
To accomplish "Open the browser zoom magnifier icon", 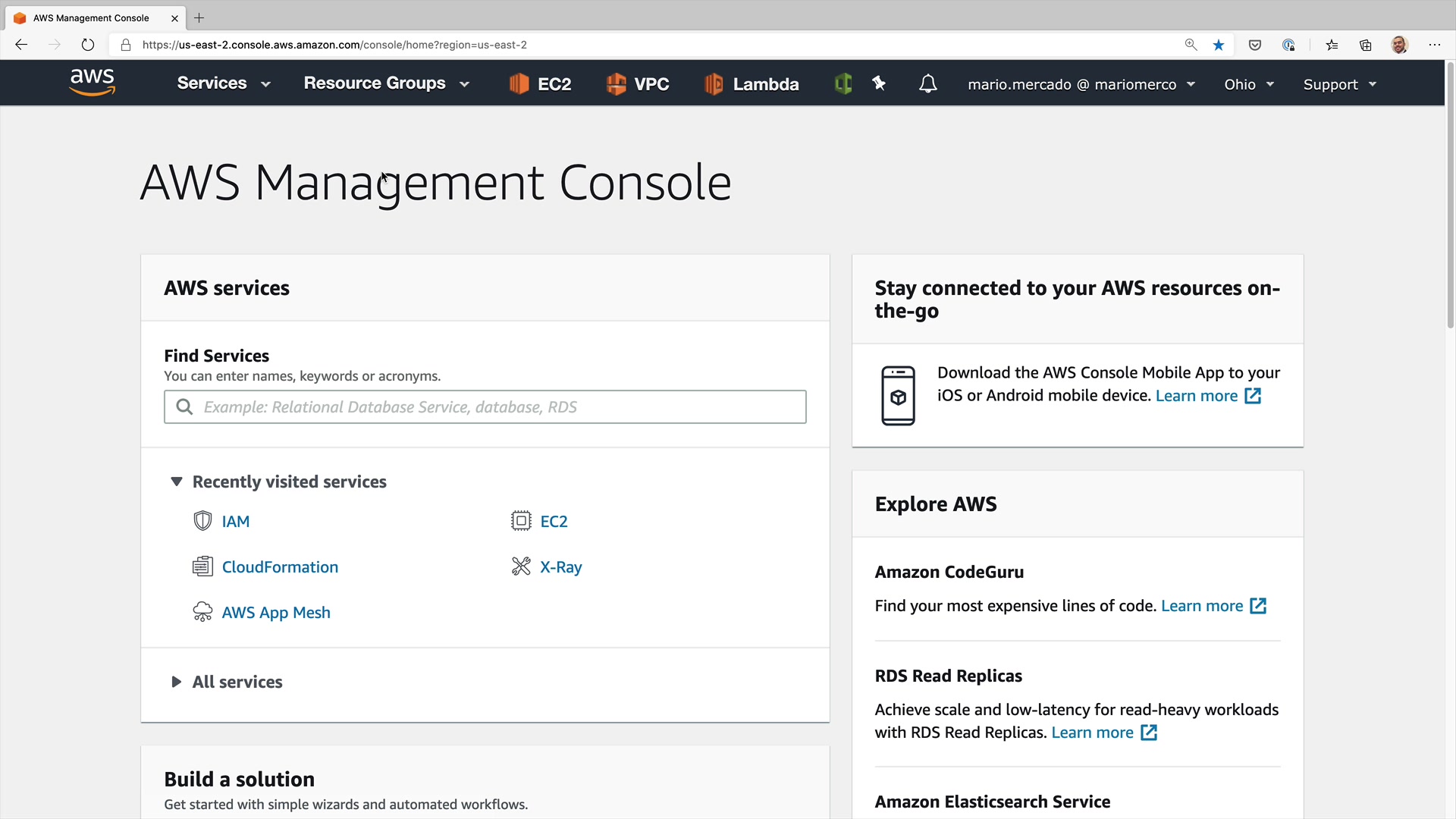I will click(x=1191, y=45).
